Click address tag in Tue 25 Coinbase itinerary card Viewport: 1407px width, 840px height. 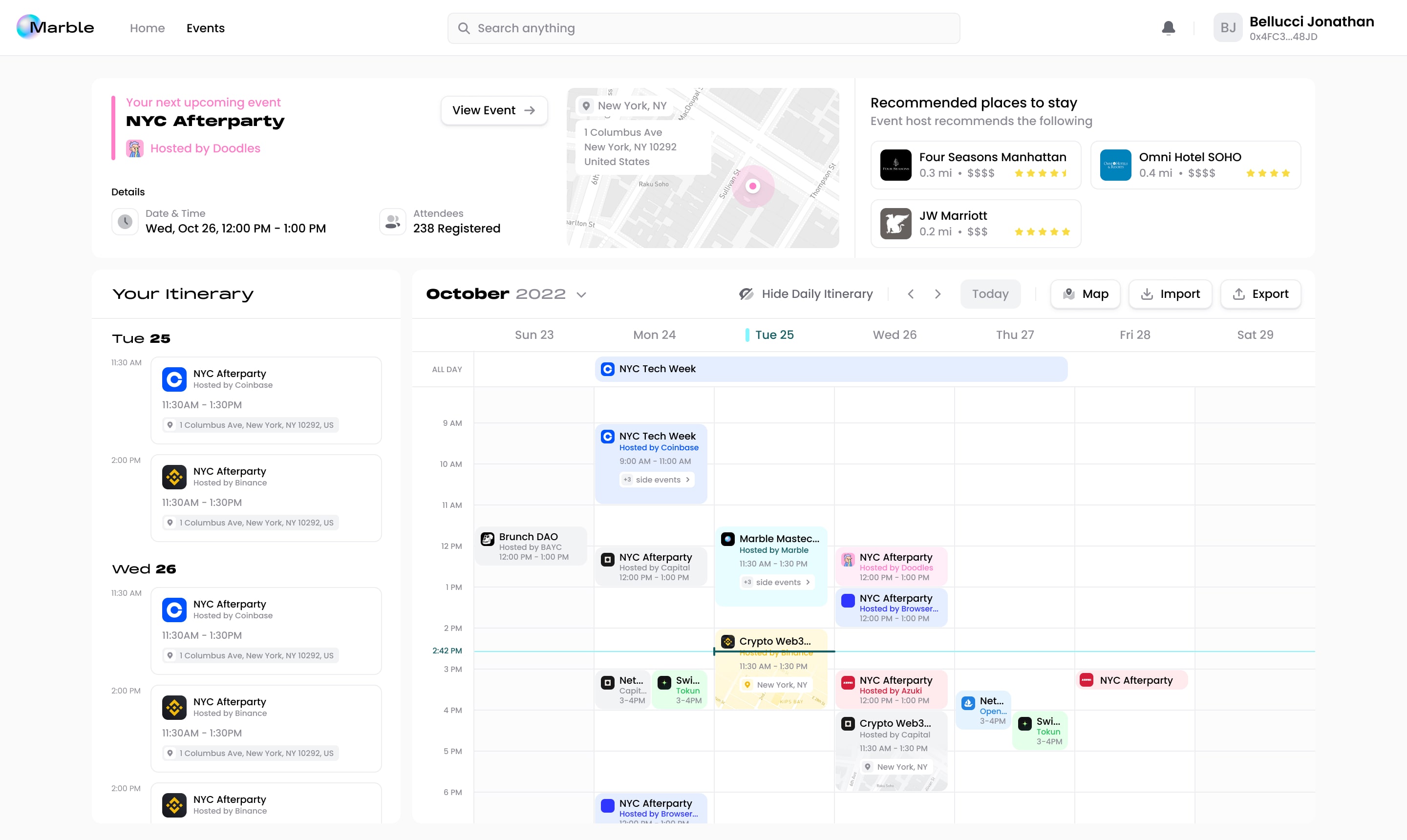pyautogui.click(x=250, y=425)
